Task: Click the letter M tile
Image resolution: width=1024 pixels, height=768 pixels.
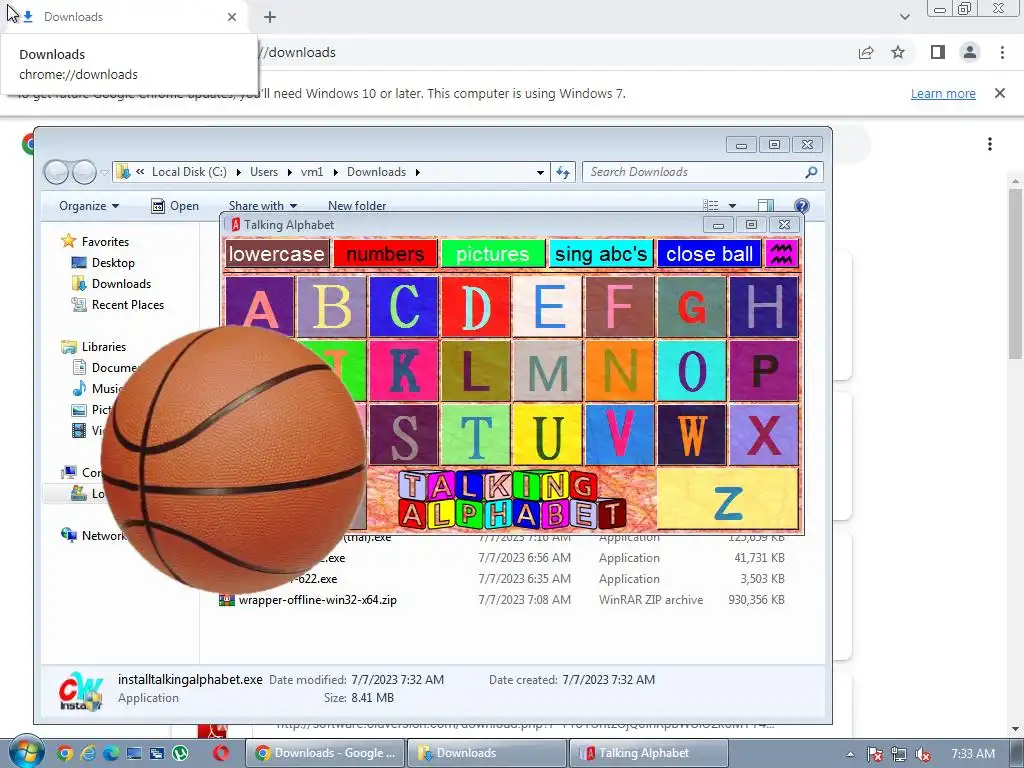Action: point(548,370)
